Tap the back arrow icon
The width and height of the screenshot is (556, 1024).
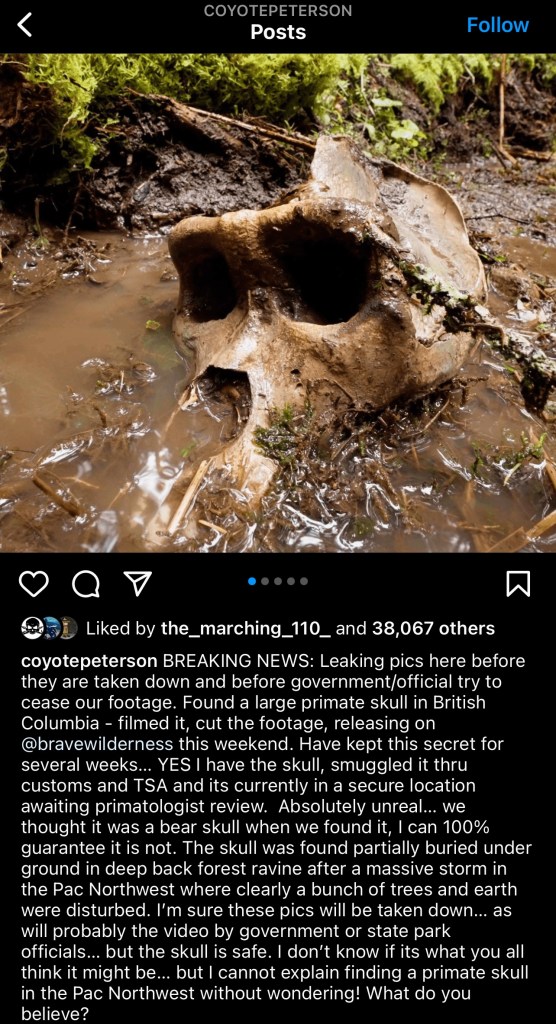coord(25,25)
